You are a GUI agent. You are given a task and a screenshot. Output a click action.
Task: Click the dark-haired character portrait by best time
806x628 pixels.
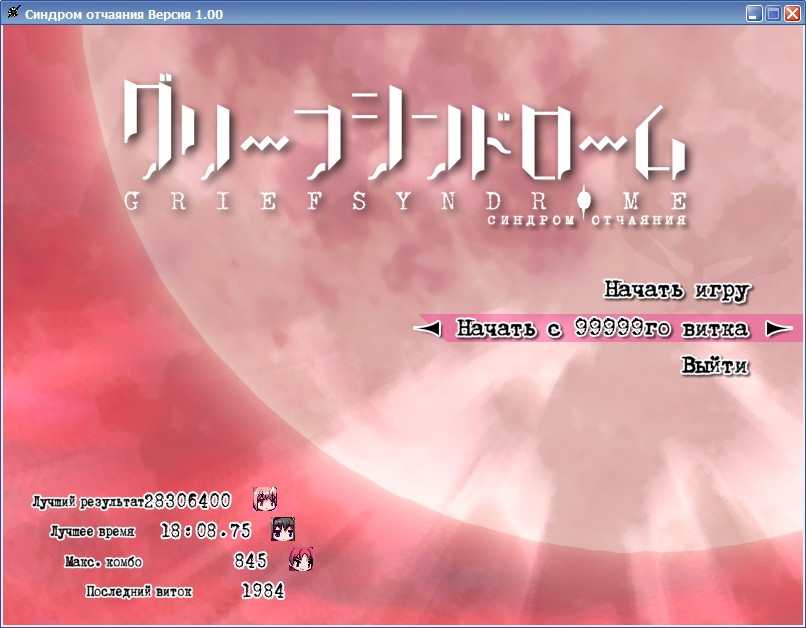283,529
